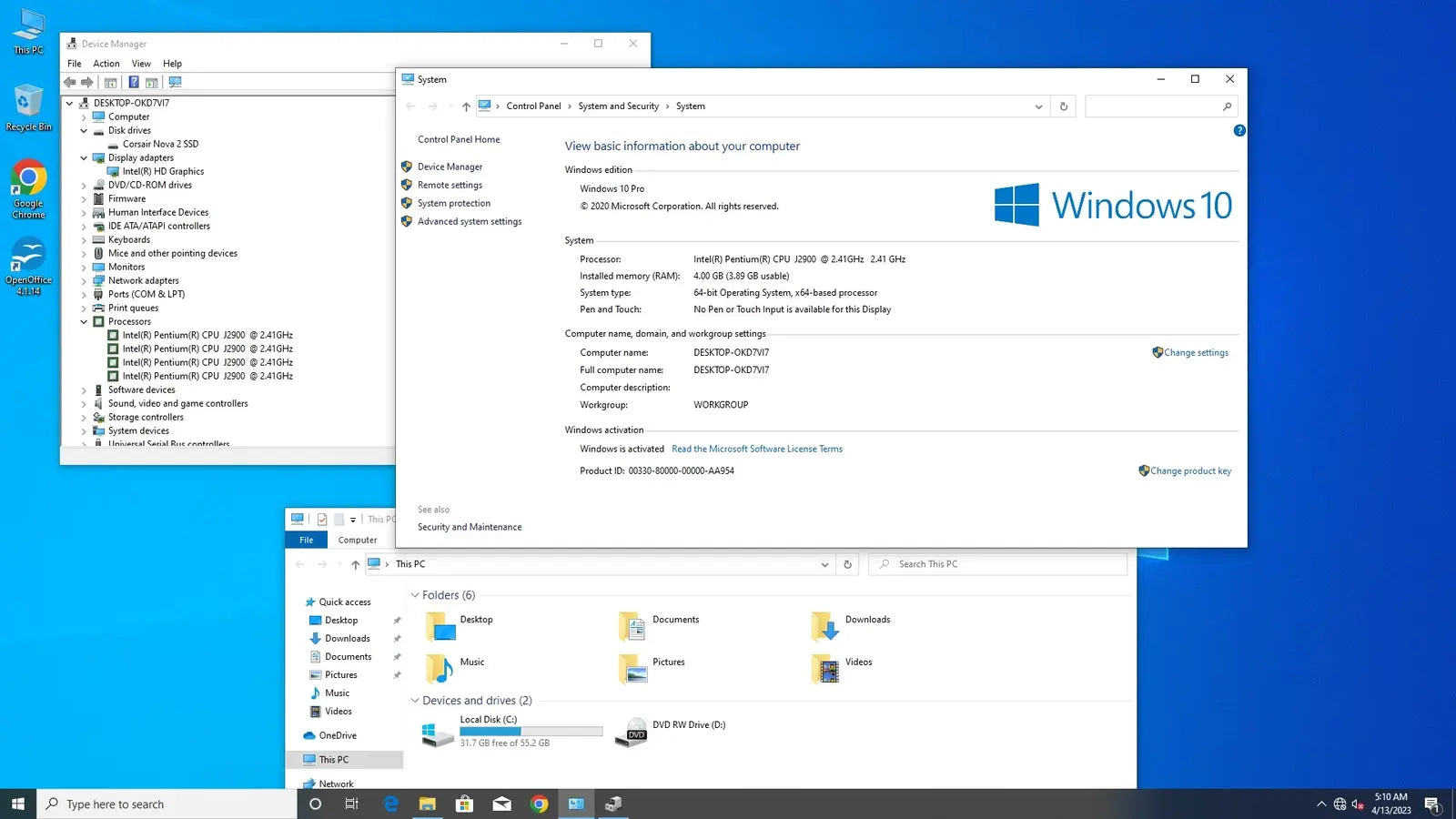This screenshot has width=1456, height=819.
Task: Open the Action menu in Device Manager
Action: (106, 63)
